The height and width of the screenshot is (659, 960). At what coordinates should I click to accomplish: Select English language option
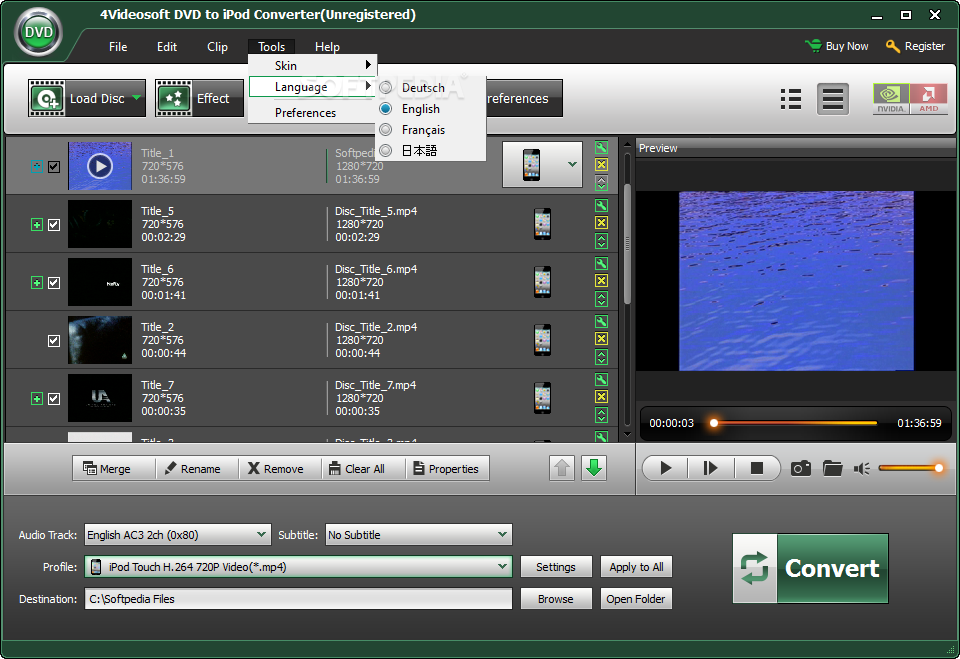(431, 108)
